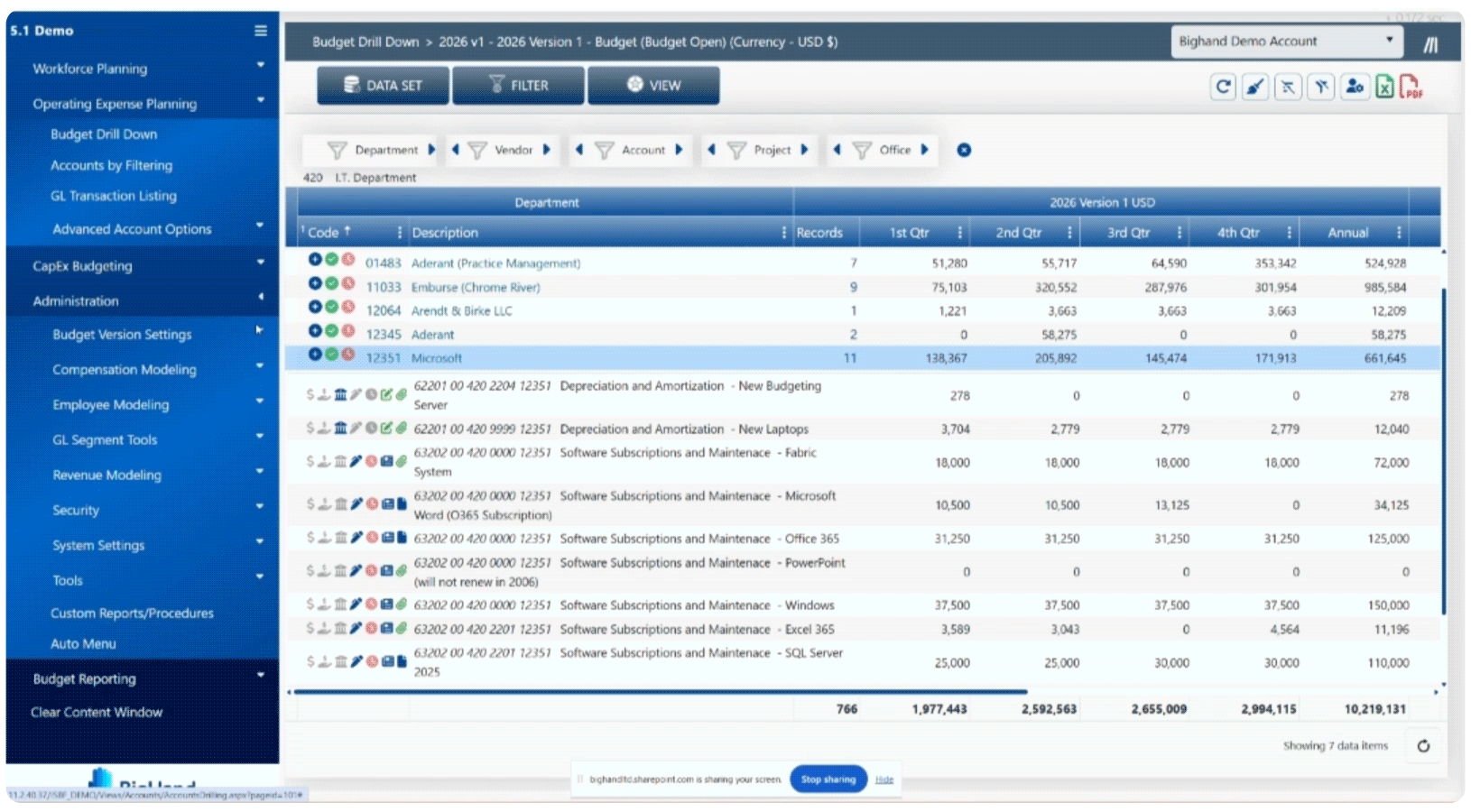Screen dimensions: 1471x812
Task: Open the Annual column options menu
Action: point(1399,233)
